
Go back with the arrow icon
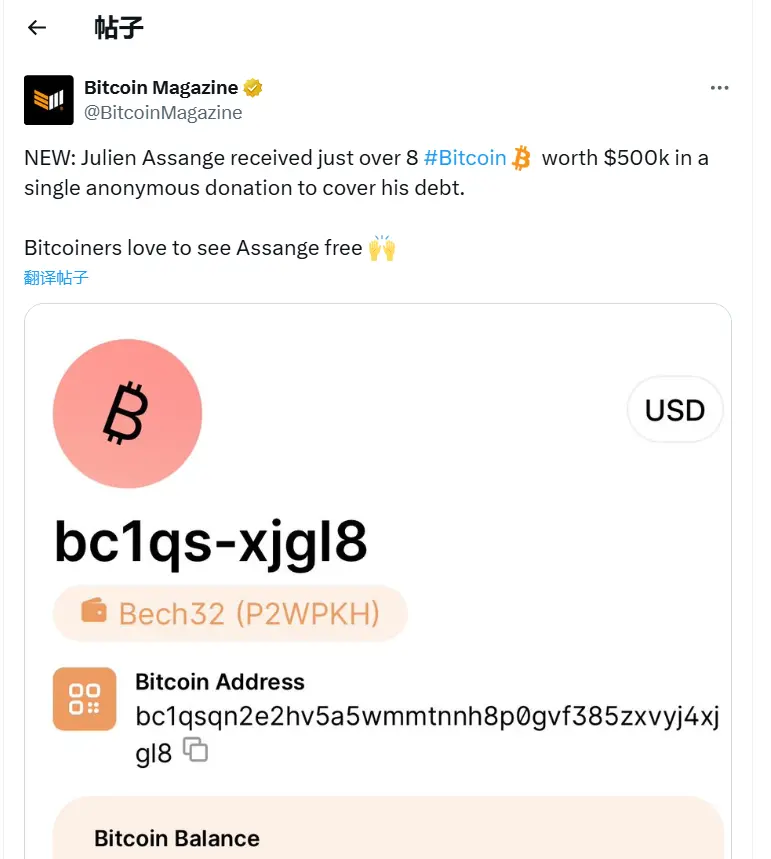(37, 27)
